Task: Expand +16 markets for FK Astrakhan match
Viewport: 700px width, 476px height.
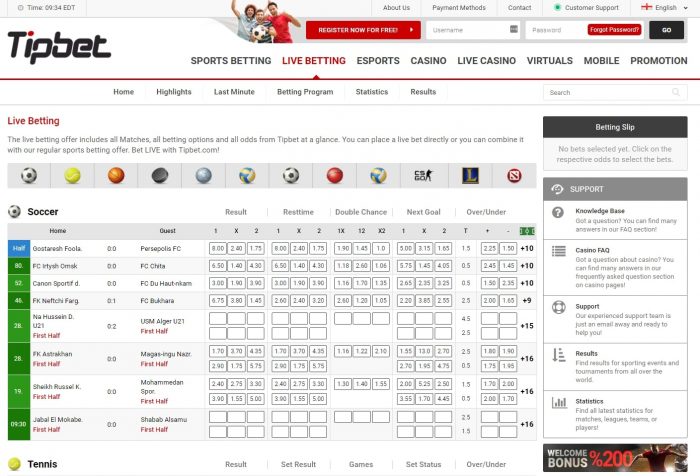Action: click(x=527, y=359)
